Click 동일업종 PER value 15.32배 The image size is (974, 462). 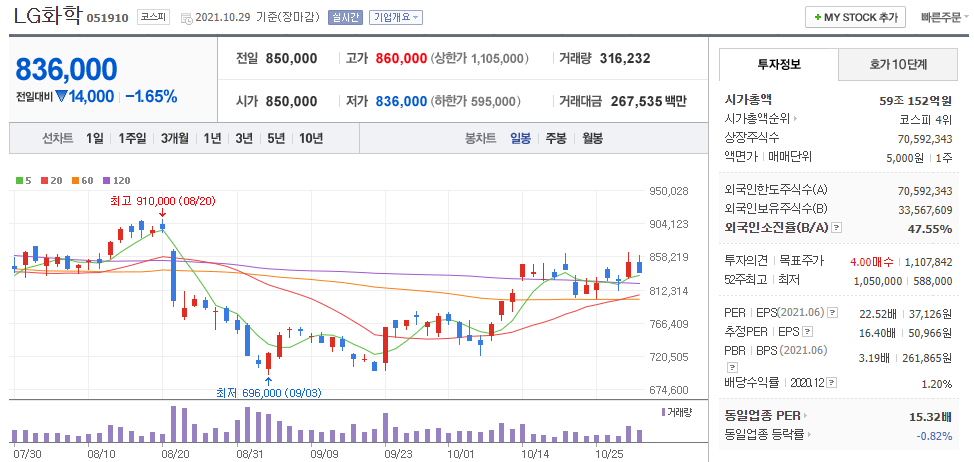point(931,416)
